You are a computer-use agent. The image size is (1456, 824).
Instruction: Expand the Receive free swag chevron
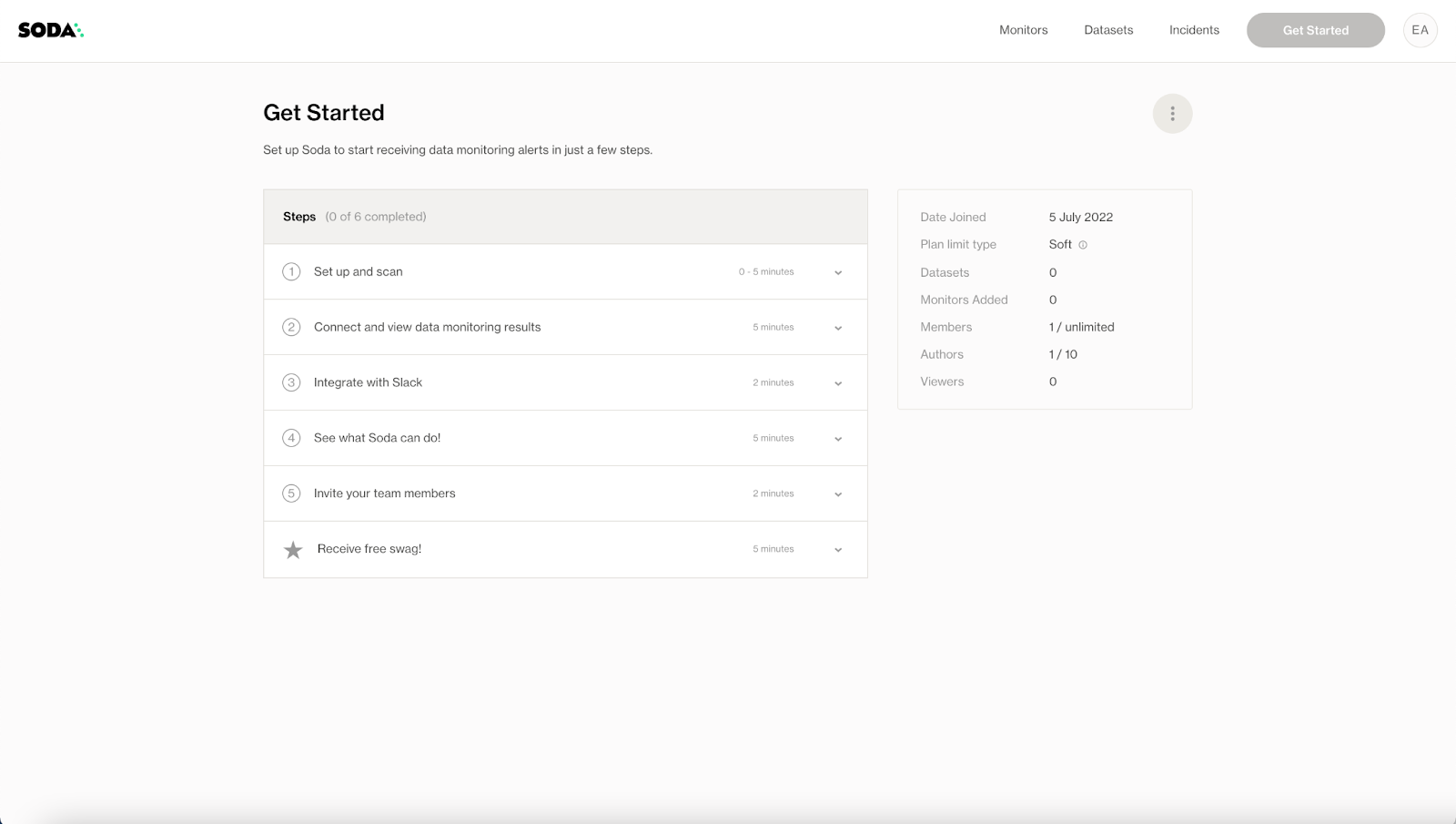pos(838,551)
